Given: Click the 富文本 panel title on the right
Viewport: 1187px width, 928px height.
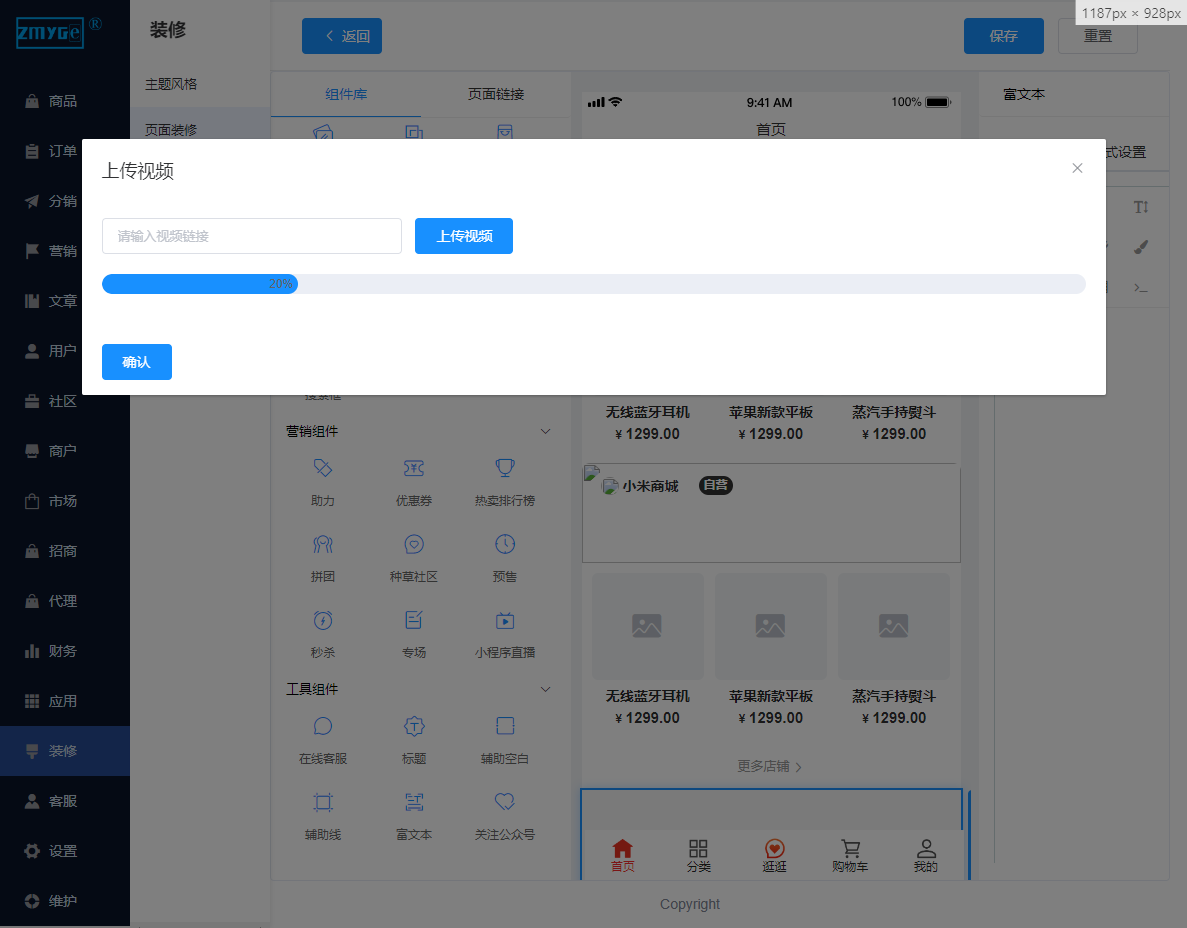Looking at the screenshot, I should click(x=1023, y=95).
